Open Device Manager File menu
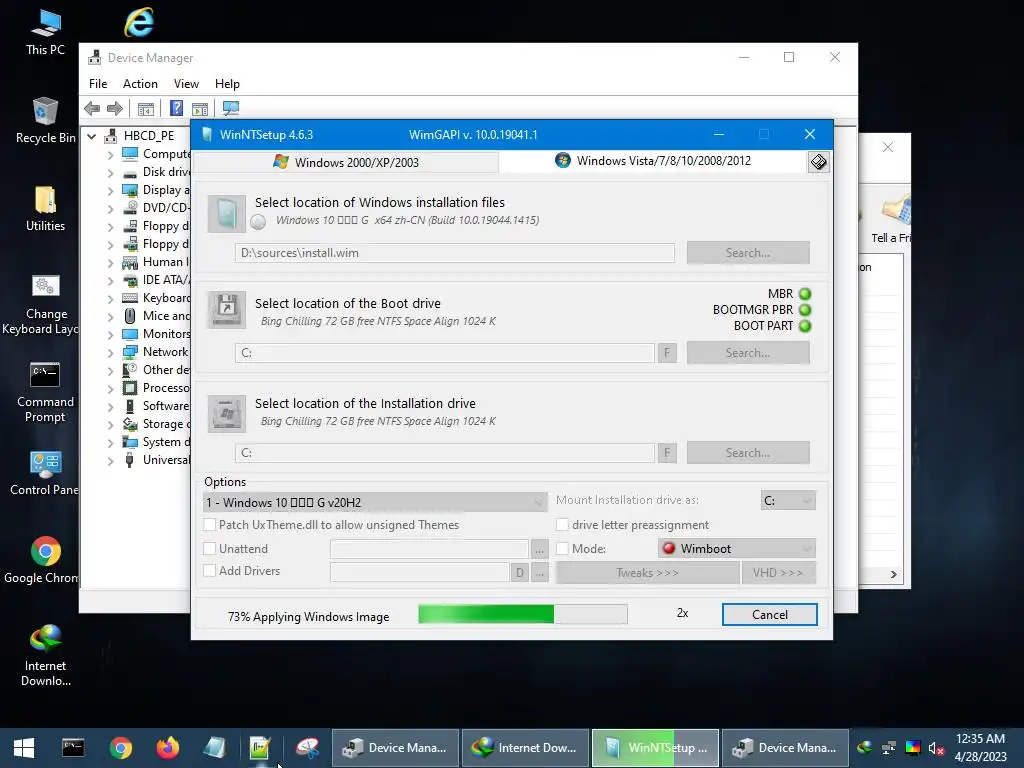The image size is (1024, 768). pyautogui.click(x=98, y=84)
